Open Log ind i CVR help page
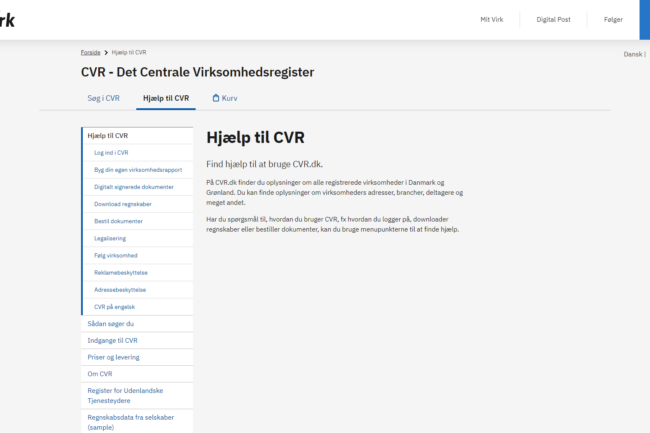The width and height of the screenshot is (650, 433). (x=111, y=153)
